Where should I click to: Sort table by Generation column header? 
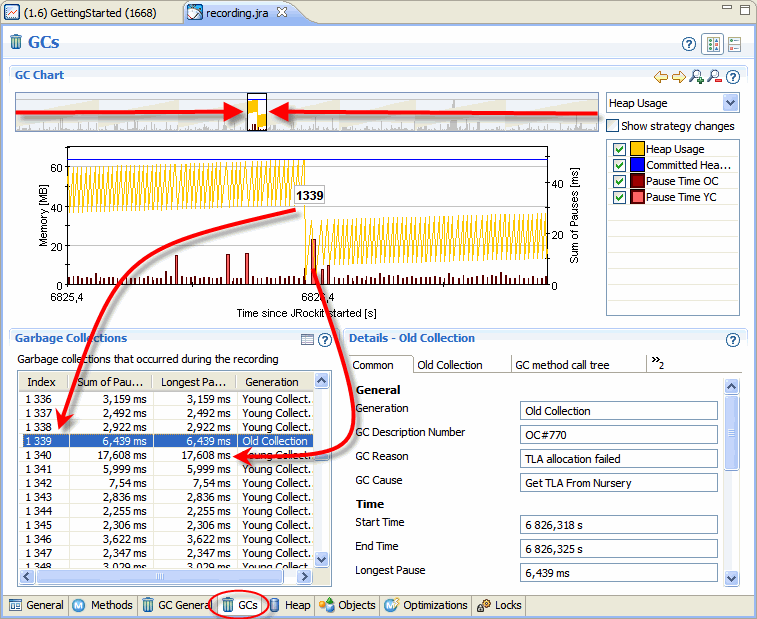(x=272, y=382)
